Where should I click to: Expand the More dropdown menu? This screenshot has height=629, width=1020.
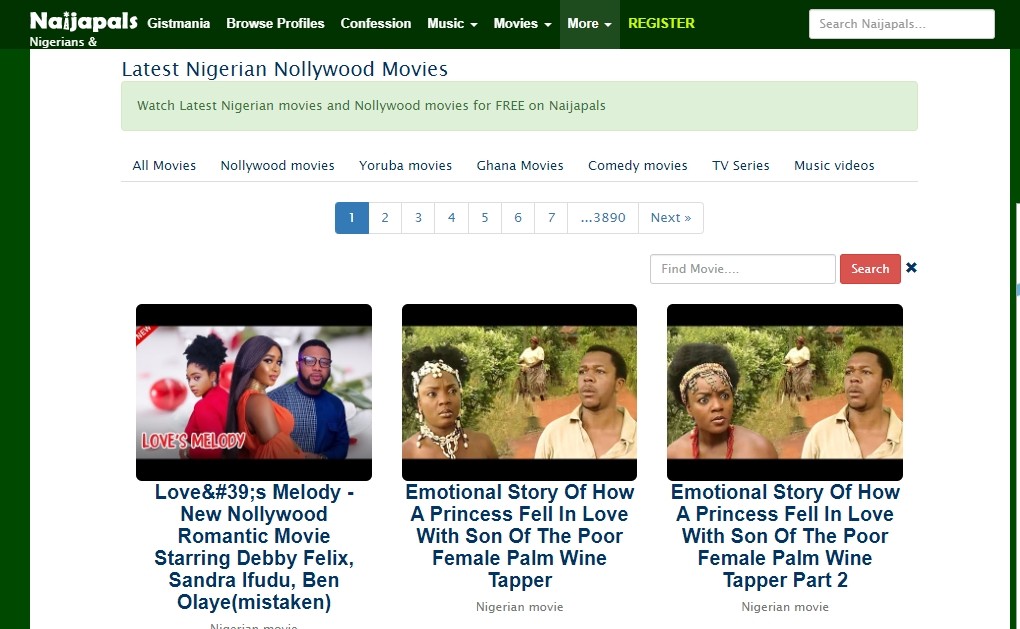tap(589, 23)
